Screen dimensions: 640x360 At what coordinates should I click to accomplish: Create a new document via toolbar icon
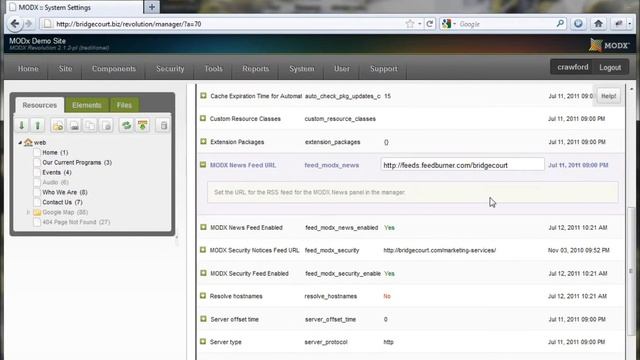tap(58, 125)
